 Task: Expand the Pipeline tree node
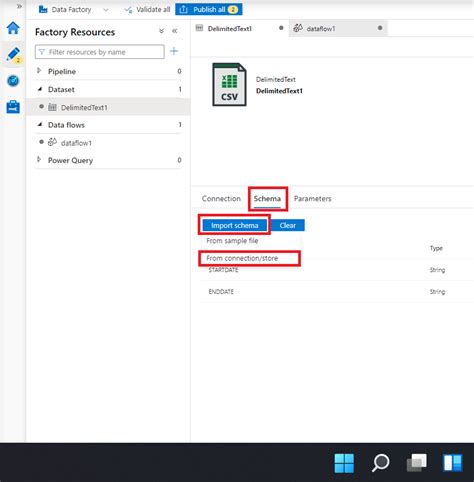point(39,71)
